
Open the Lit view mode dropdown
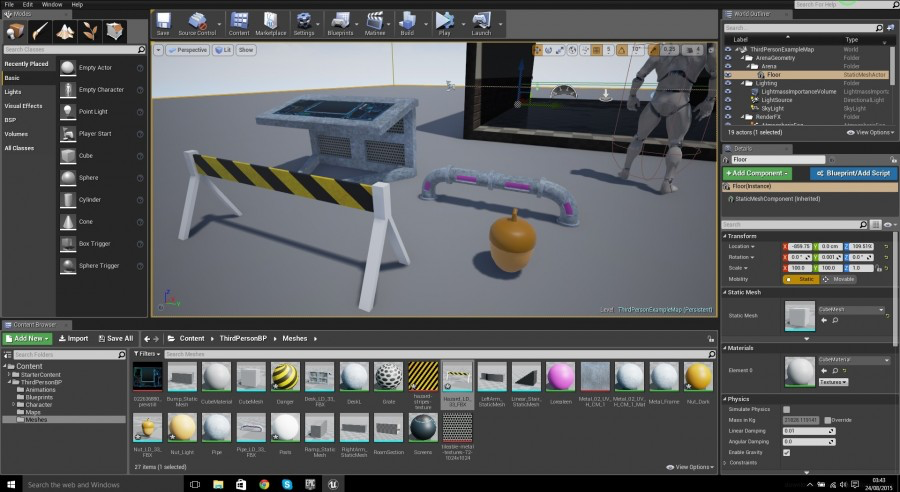pos(223,50)
